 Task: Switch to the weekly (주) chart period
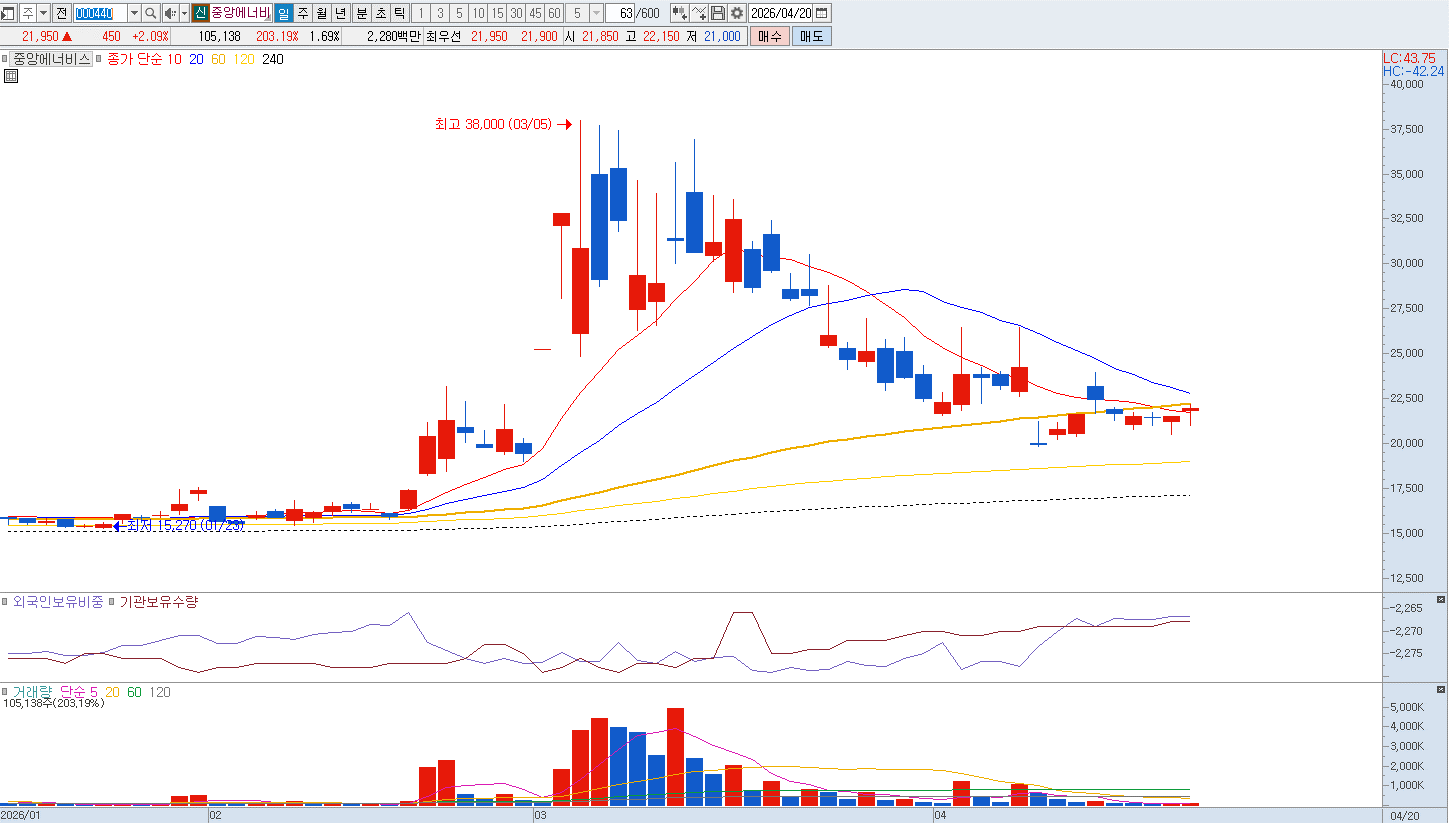pos(303,13)
